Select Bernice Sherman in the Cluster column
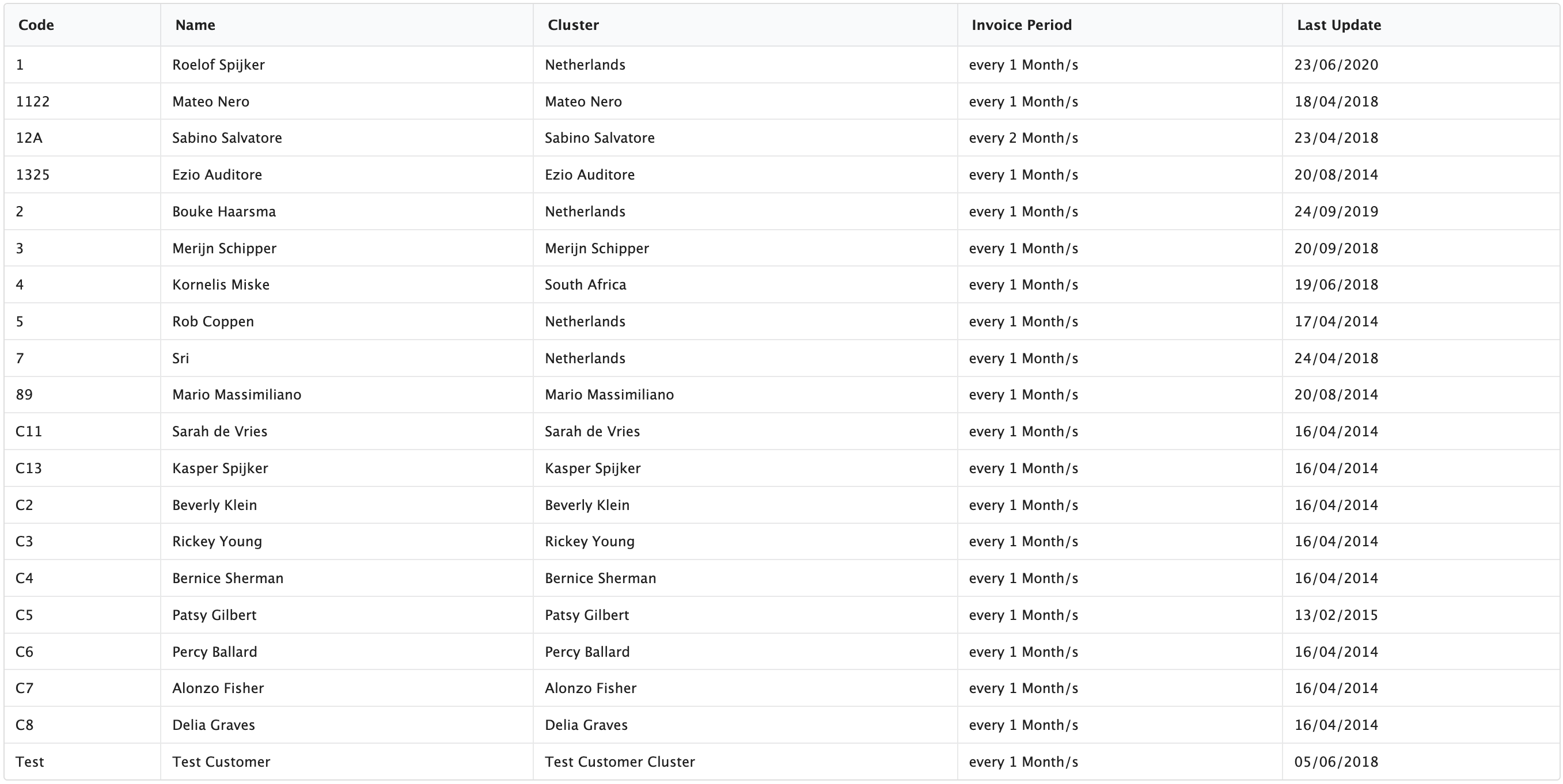This screenshot has height=784, width=1563. click(601, 579)
